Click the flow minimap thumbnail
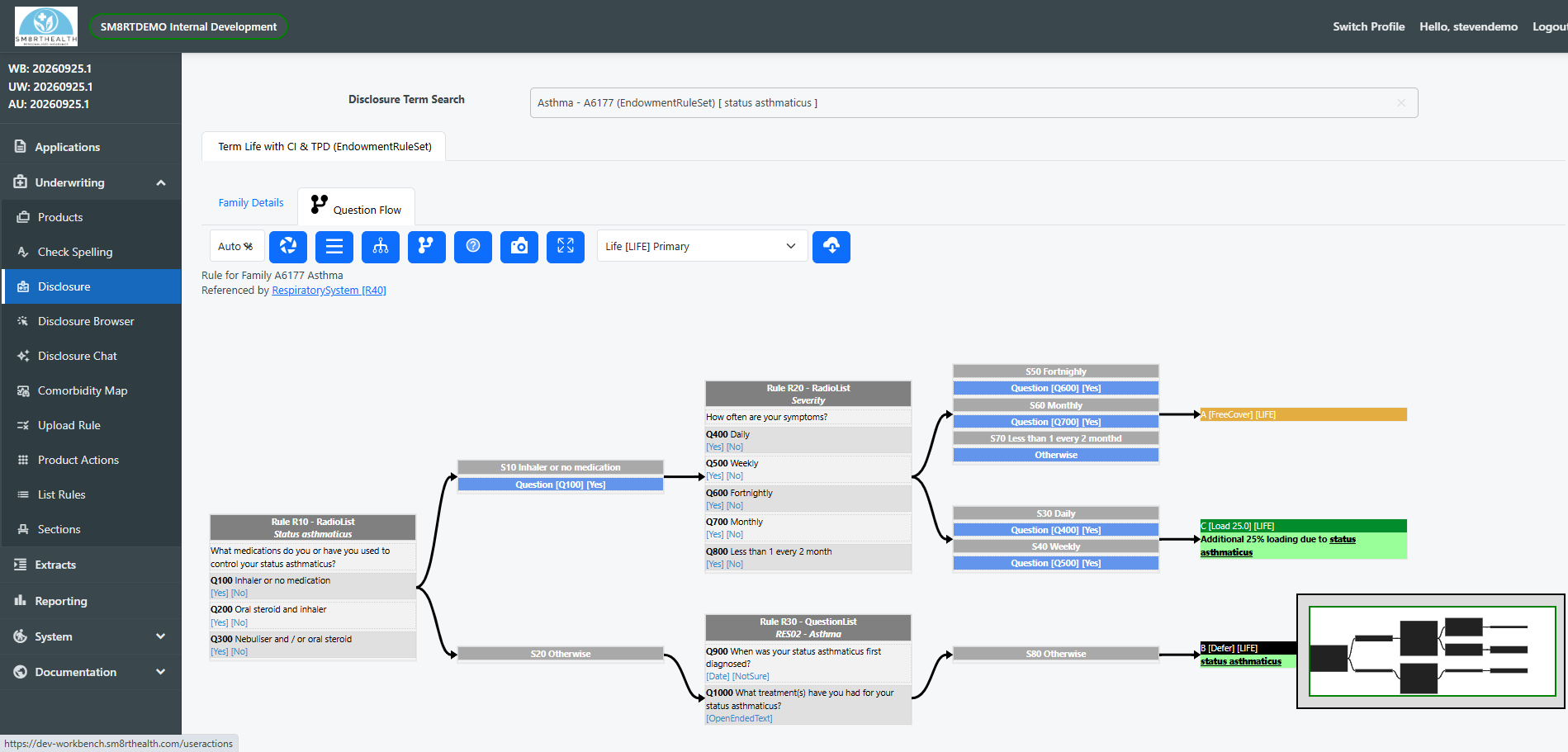 [1431, 651]
